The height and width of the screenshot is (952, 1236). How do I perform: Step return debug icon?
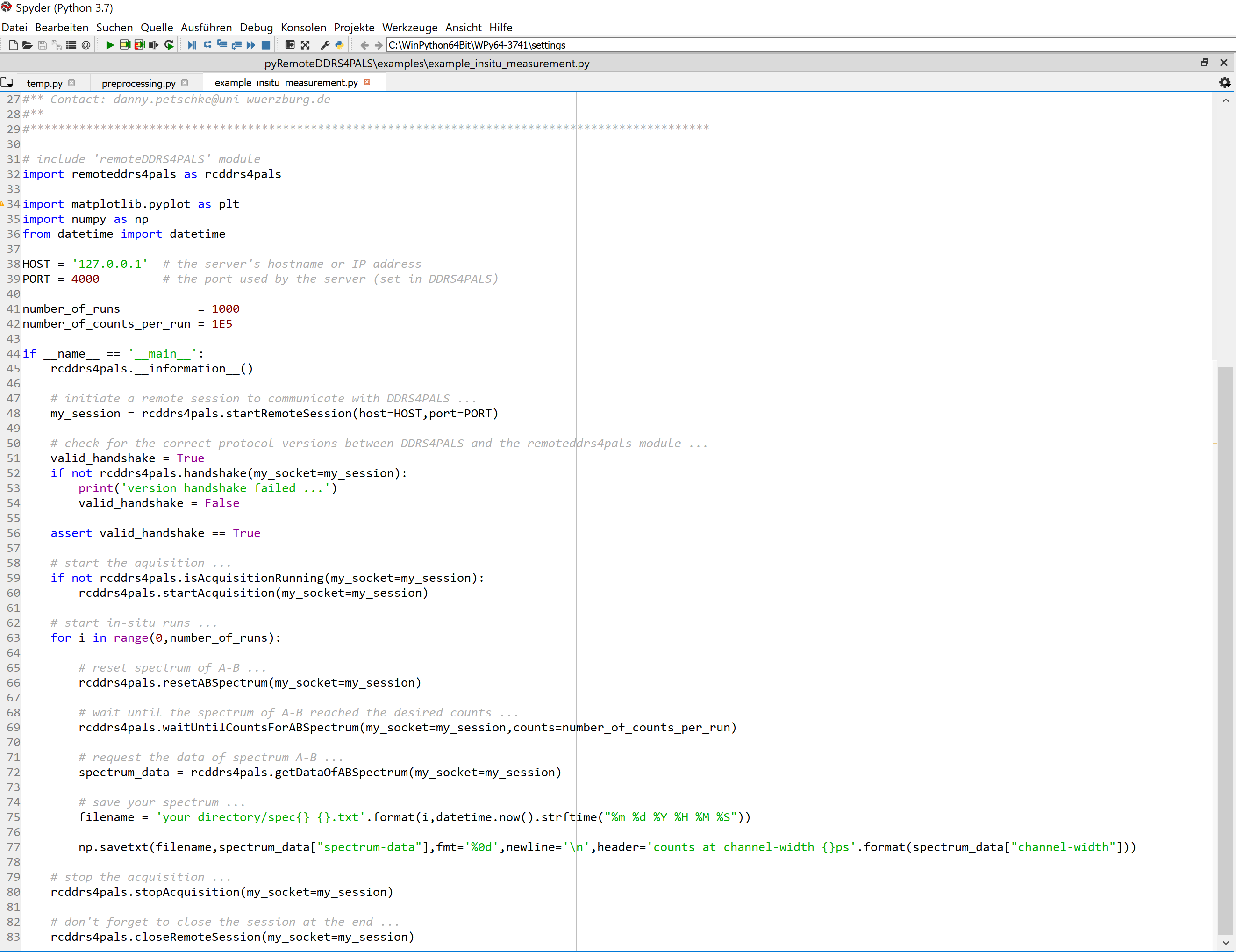[x=236, y=45]
